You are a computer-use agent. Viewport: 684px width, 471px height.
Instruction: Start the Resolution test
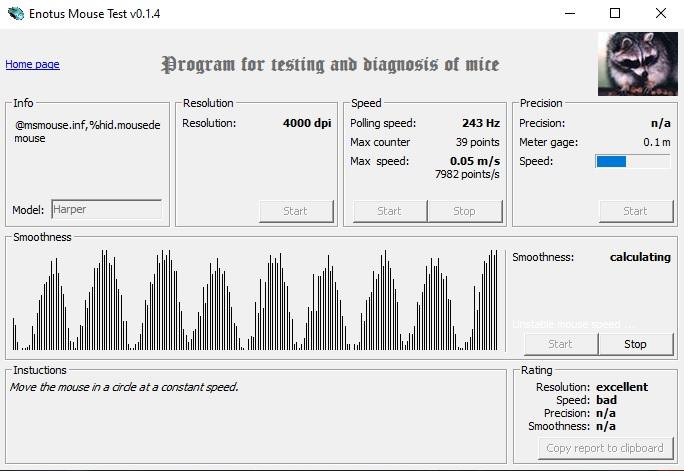click(296, 212)
